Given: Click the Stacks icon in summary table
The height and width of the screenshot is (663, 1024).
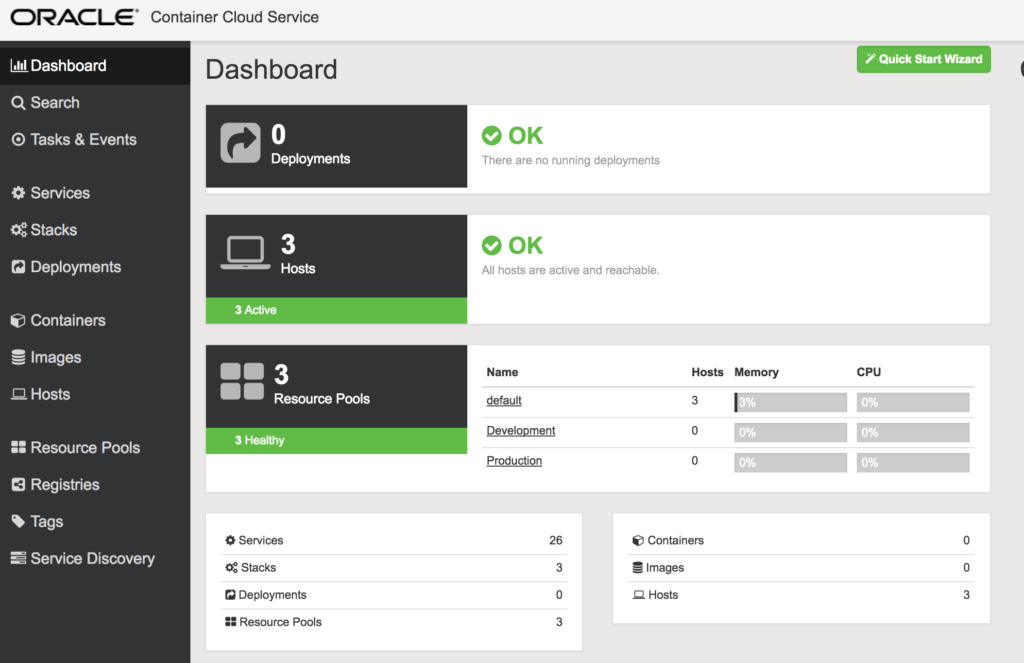Looking at the screenshot, I should point(231,568).
